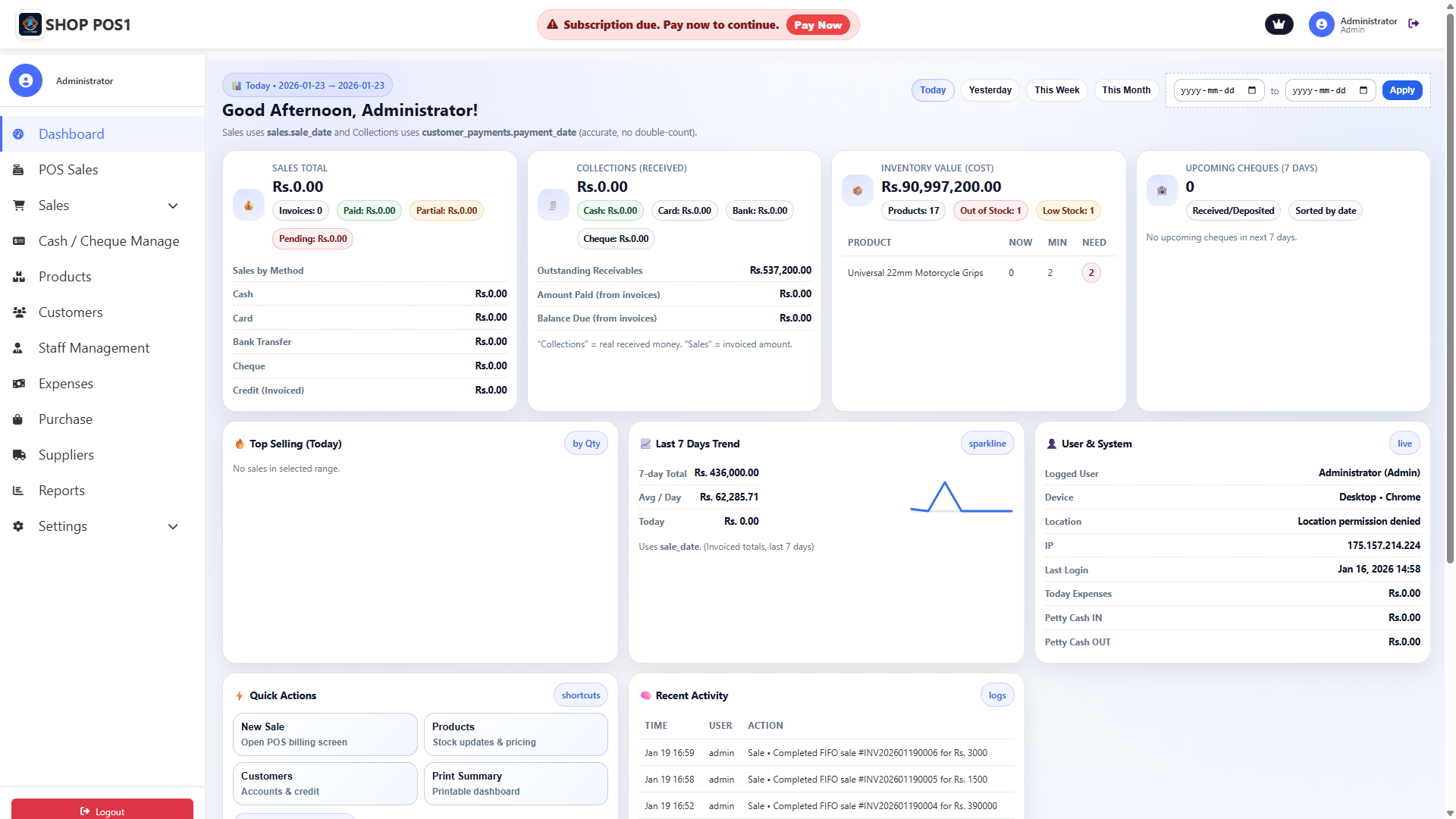Screen dimensions: 1456x819
Task: Expand the Settings sidebar submenu
Action: coord(173,526)
